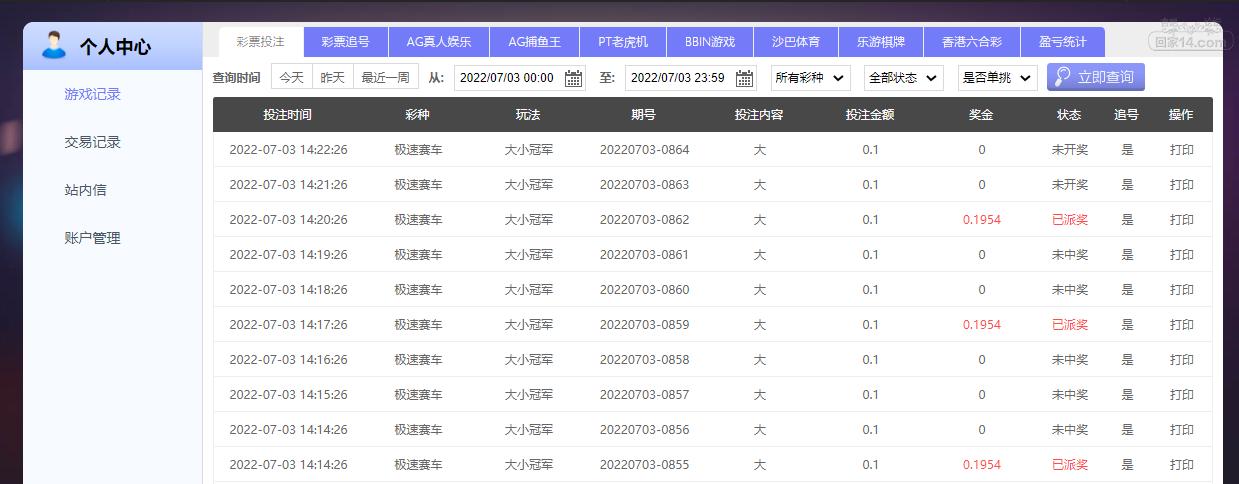Open 账户管理 in the sidebar
The width and height of the screenshot is (1239, 484).
click(x=92, y=238)
